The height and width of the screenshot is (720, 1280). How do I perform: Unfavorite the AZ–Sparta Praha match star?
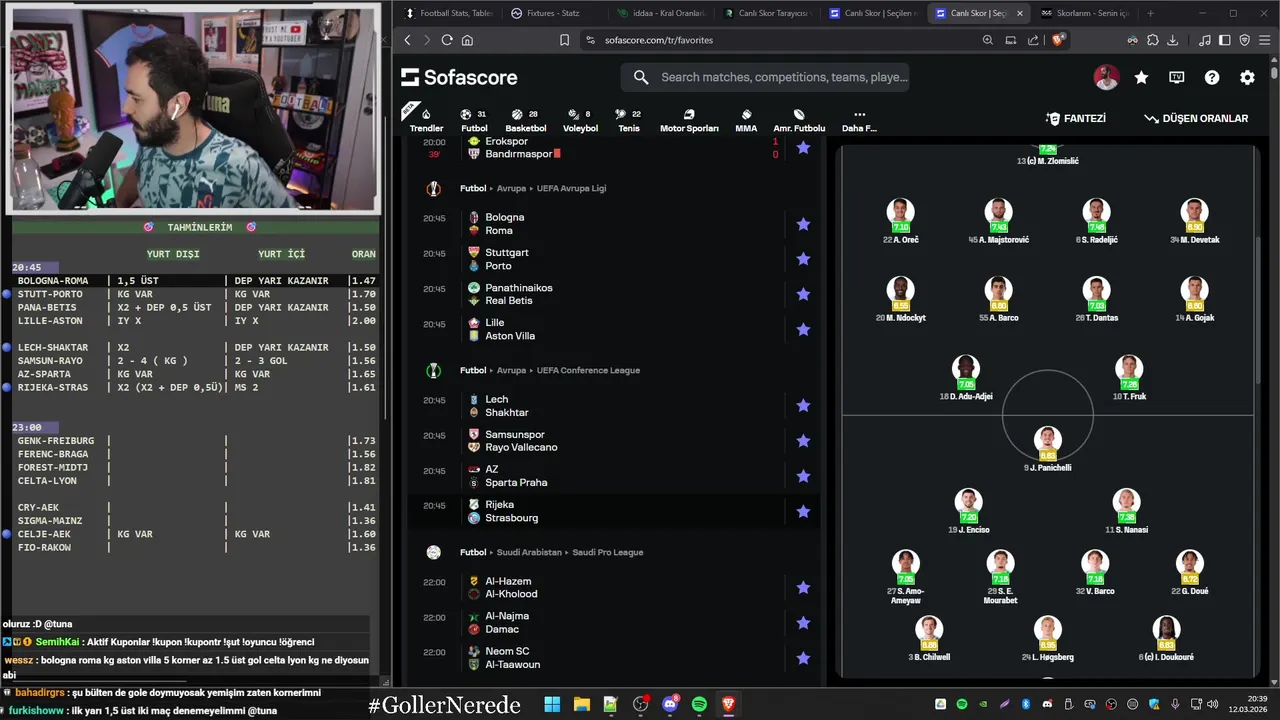click(803, 476)
